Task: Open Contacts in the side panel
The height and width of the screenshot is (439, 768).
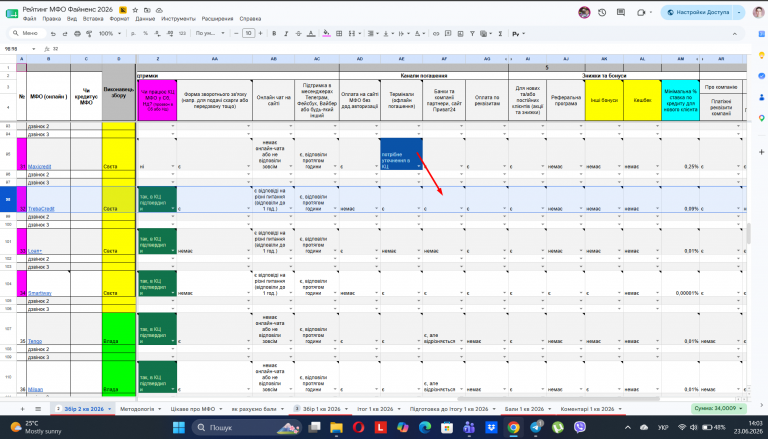Action: click(761, 97)
